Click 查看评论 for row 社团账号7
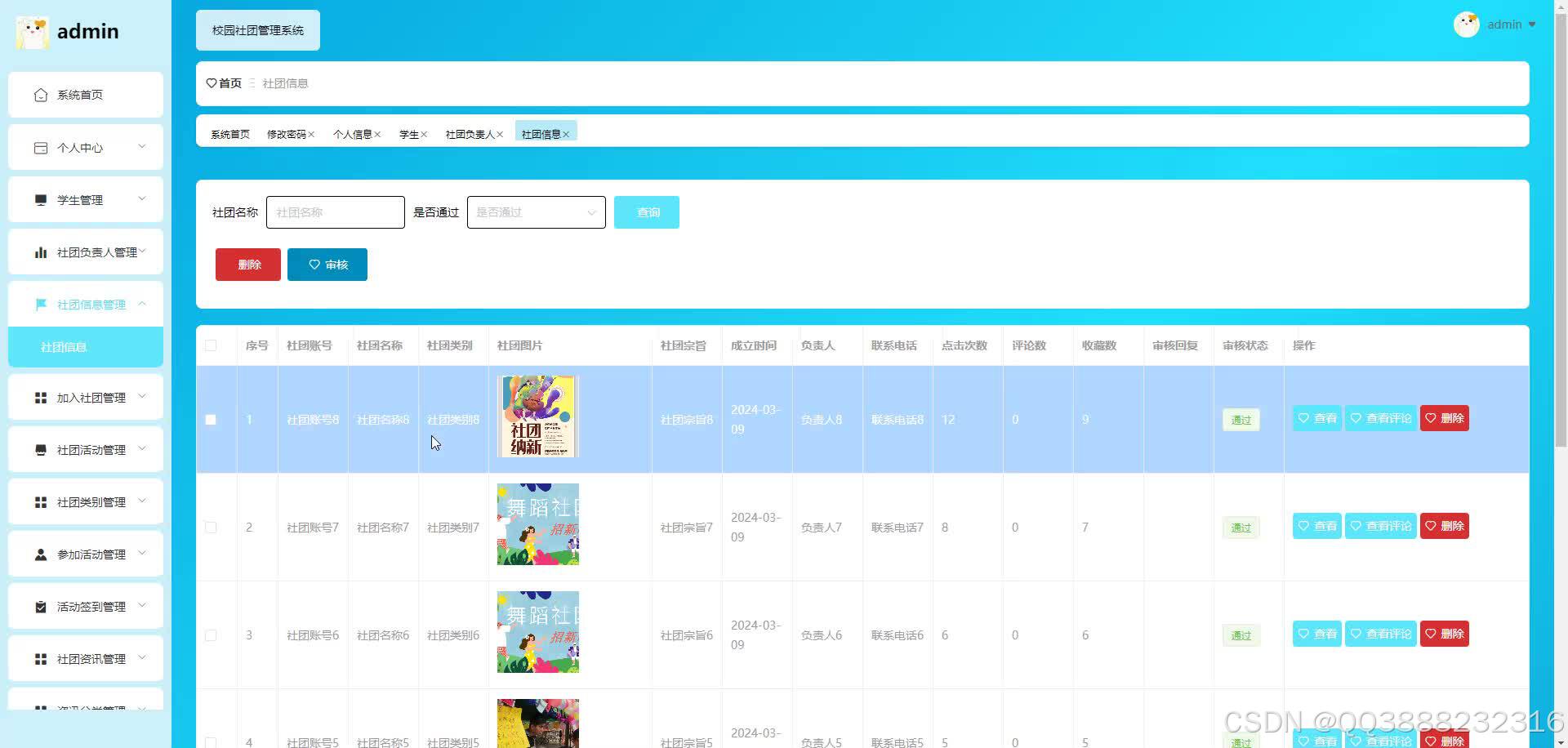Screen dimensions: 1568x748 (x=1381, y=526)
